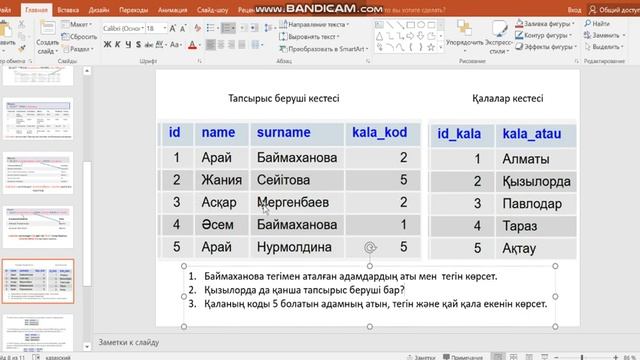Align text to the right
Screen dimensions: 640x360
click(231, 44)
